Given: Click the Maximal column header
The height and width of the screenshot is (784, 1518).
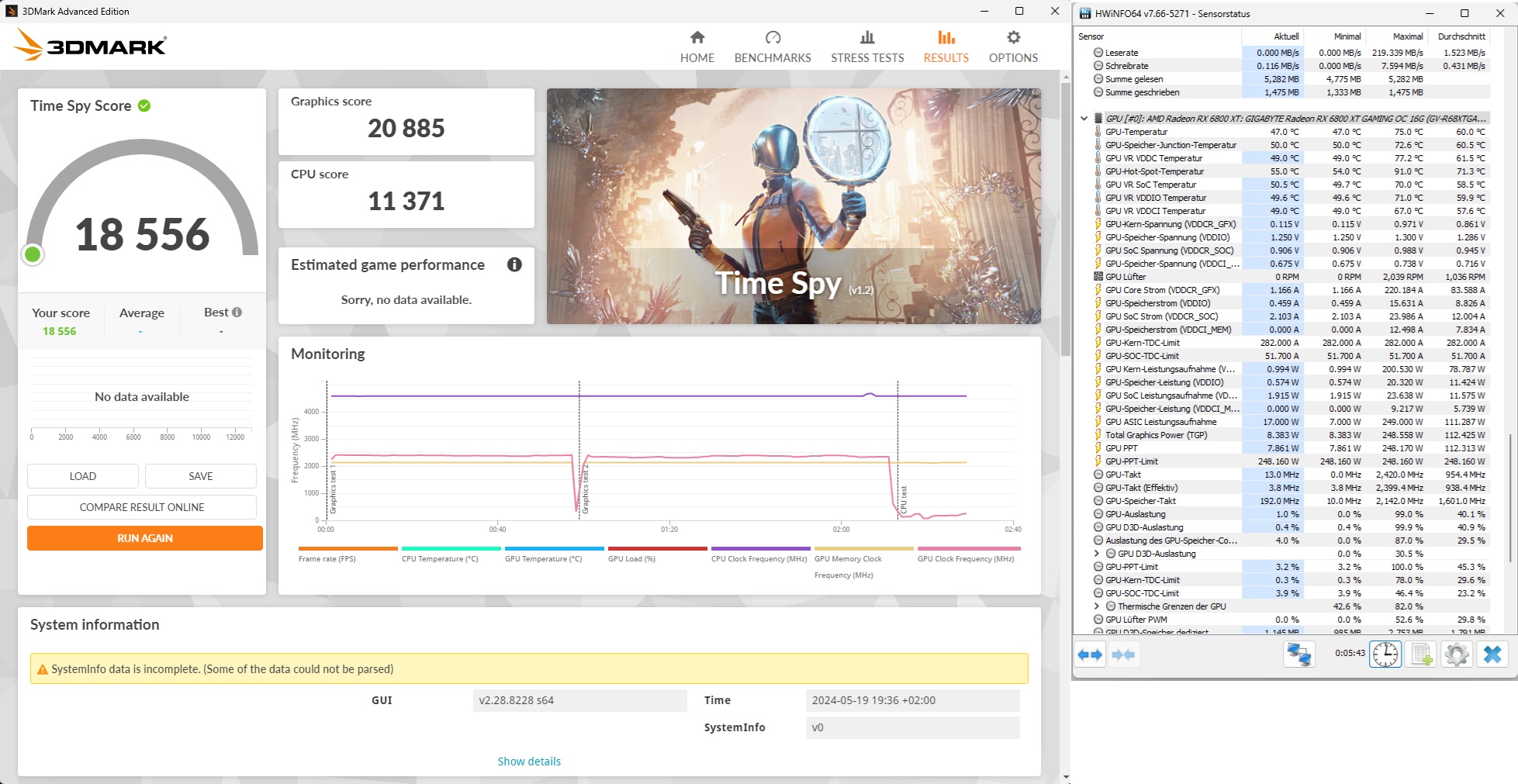Looking at the screenshot, I should (x=1396, y=36).
